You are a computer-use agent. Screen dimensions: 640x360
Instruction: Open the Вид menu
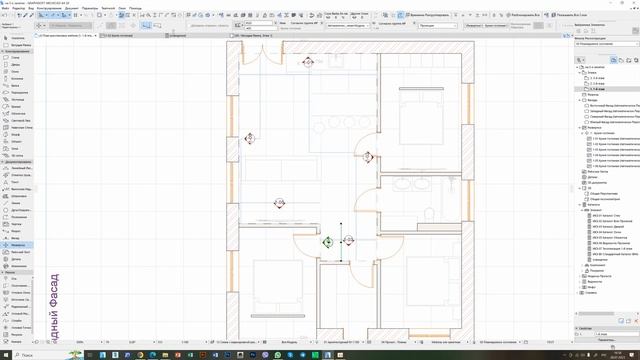[31, 8]
